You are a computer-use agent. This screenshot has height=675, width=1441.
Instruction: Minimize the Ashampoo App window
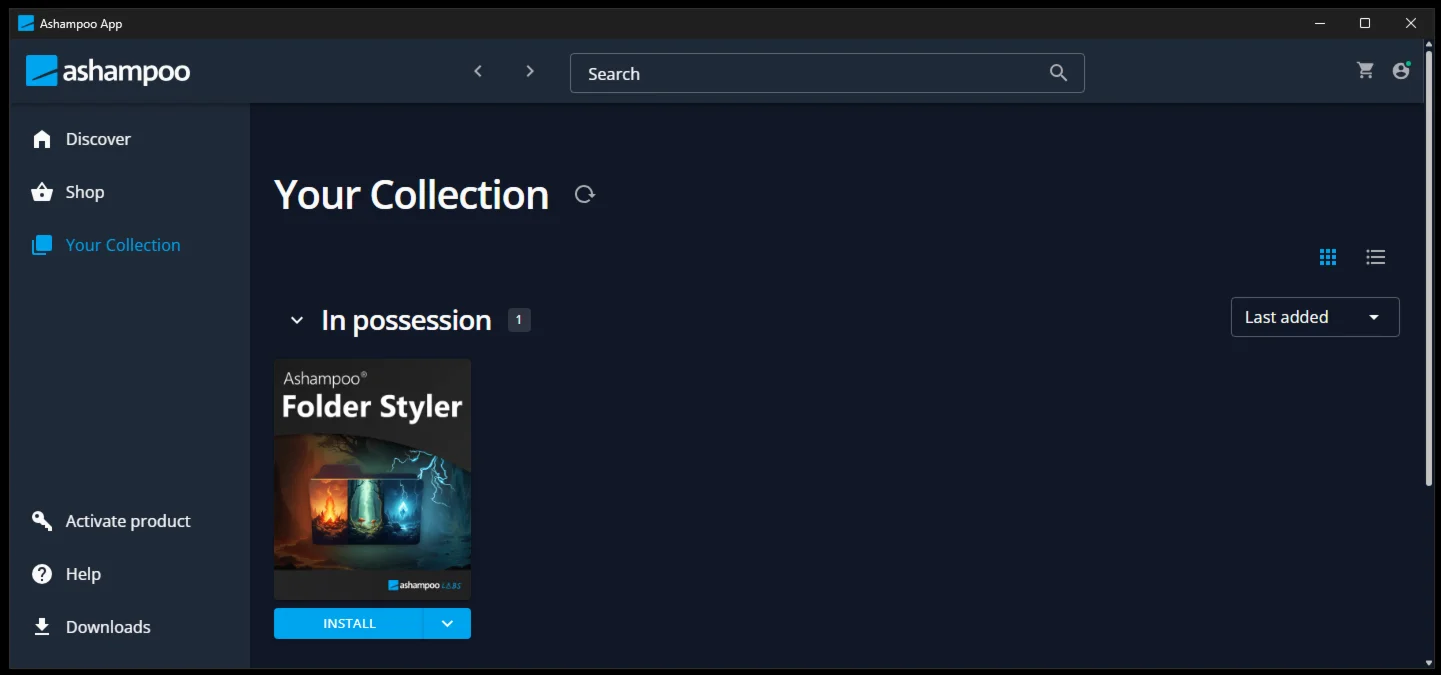(x=1319, y=23)
